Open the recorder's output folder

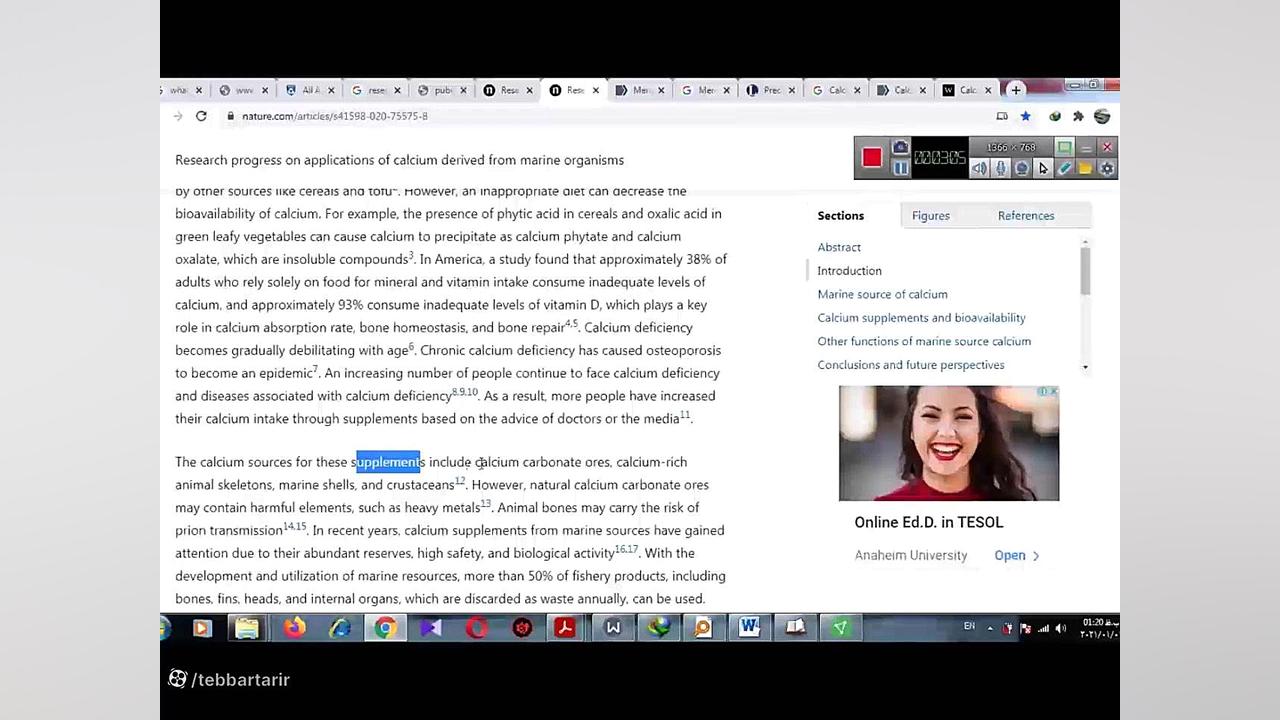coord(1086,169)
